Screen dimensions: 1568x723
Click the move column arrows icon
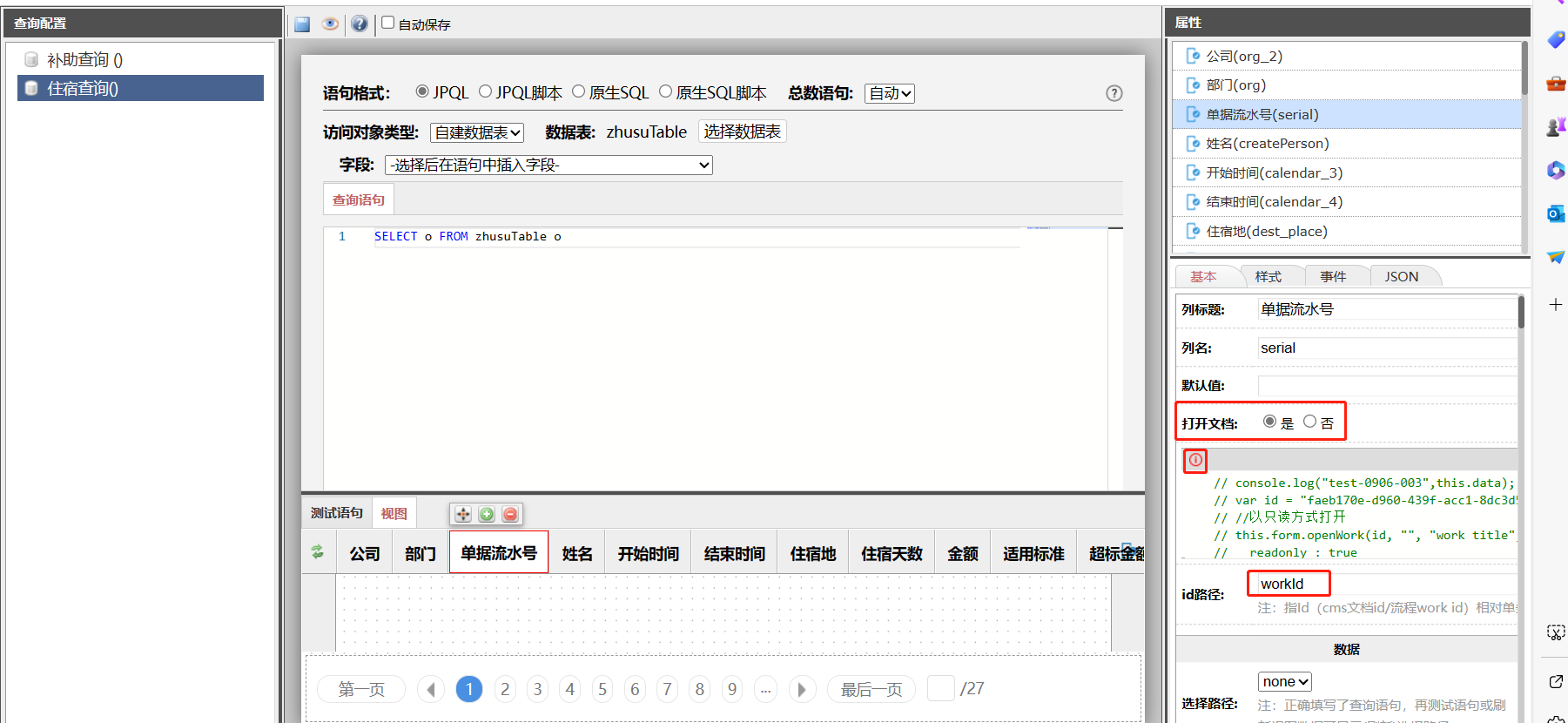pyautogui.click(x=463, y=514)
